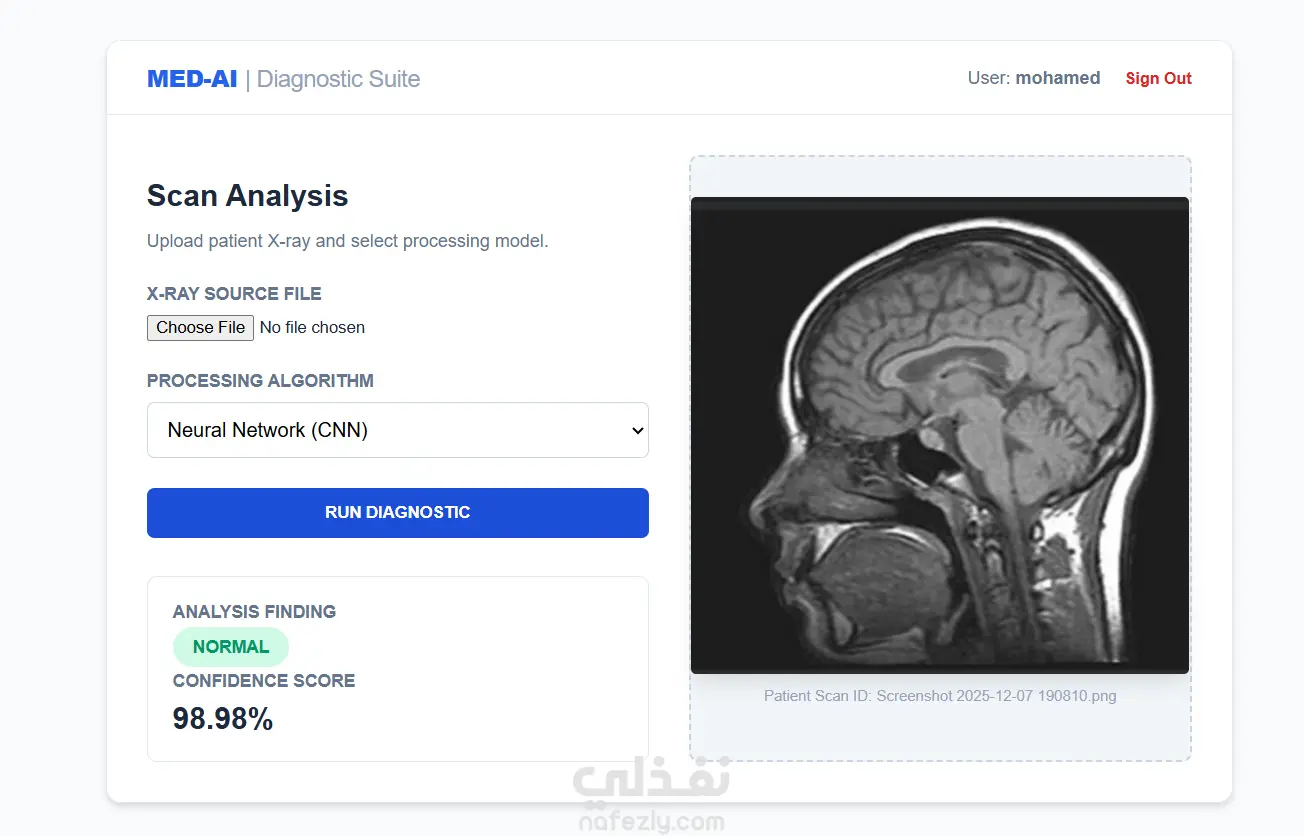Click the dropdown chevron arrow

click(x=637, y=431)
